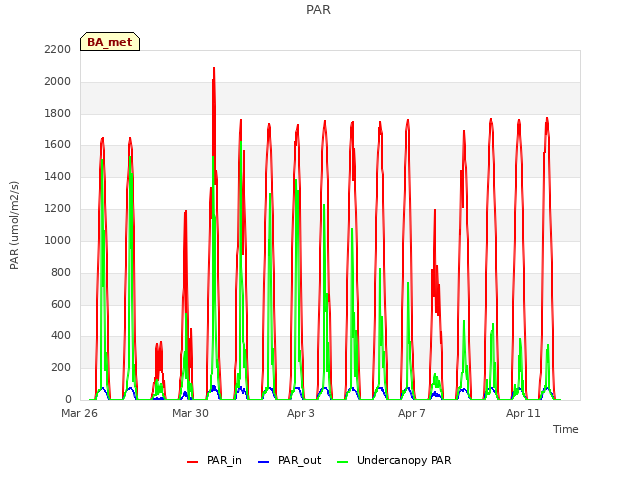This screenshot has width=640, height=480.
Task: Click the 800 y-axis tick label
Action: tap(61, 272)
